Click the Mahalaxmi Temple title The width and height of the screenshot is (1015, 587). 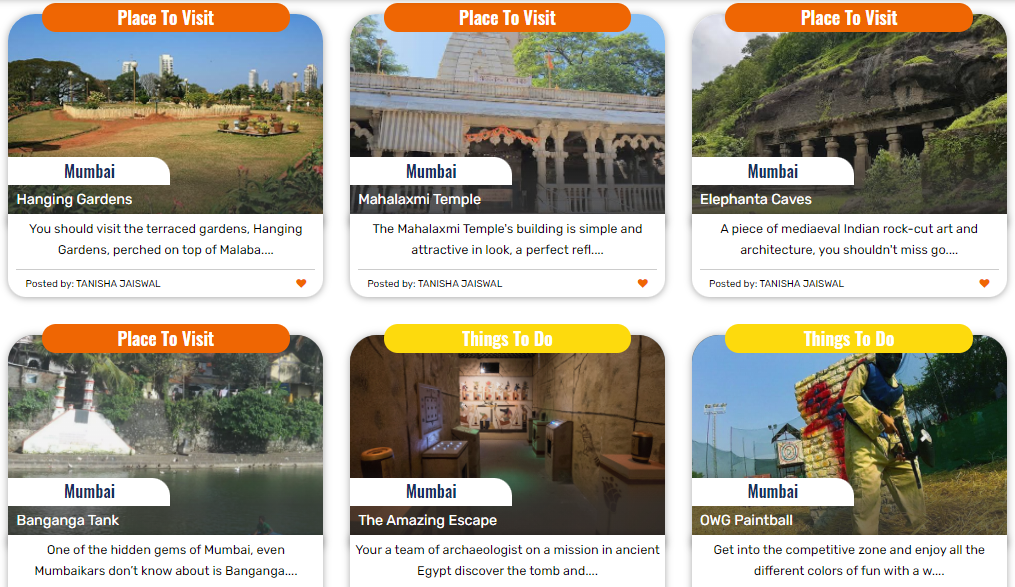point(419,199)
